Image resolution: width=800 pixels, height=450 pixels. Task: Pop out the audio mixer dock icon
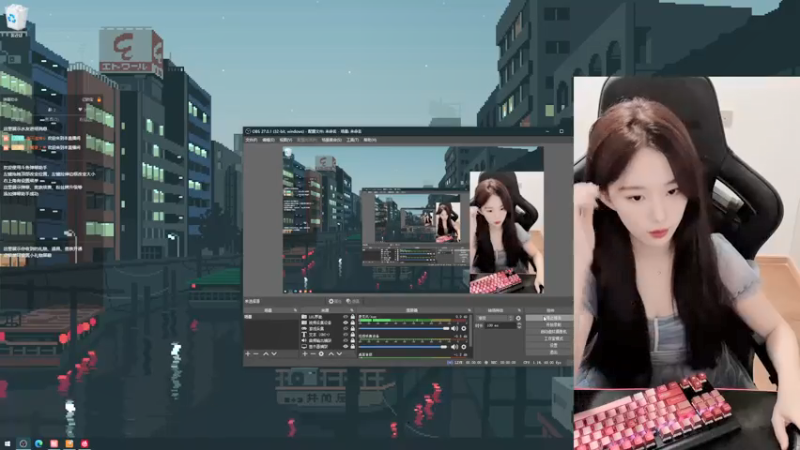coord(469,310)
